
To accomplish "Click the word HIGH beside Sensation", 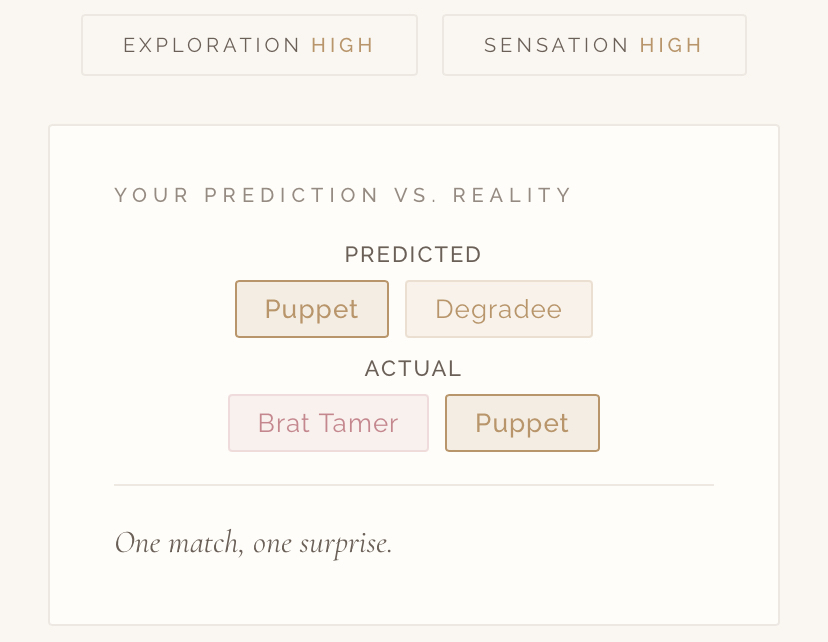I will click(x=671, y=45).
